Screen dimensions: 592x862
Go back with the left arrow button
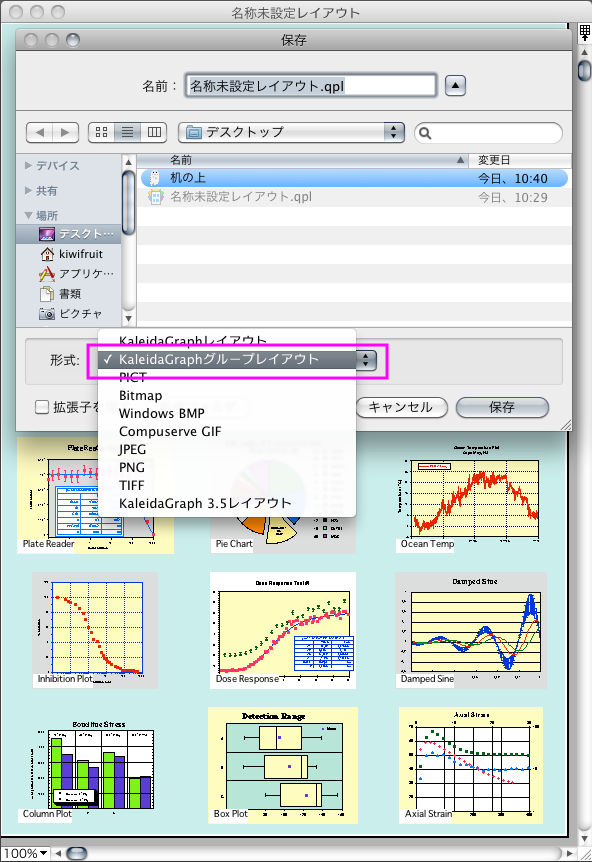coord(40,132)
